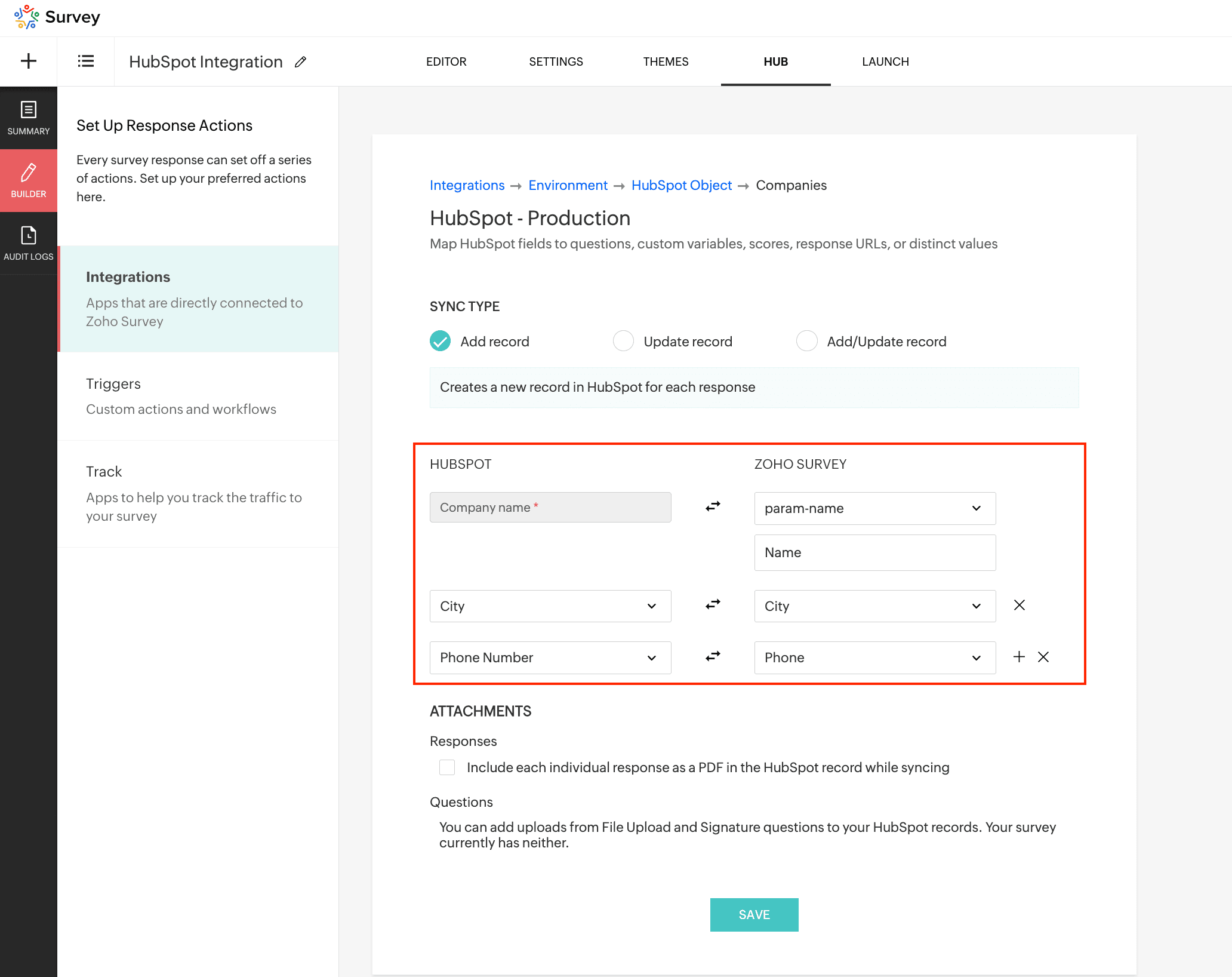Screen dimensions: 1232x977
Task: Go to HubSpot Object breadcrumb link
Action: 682,185
